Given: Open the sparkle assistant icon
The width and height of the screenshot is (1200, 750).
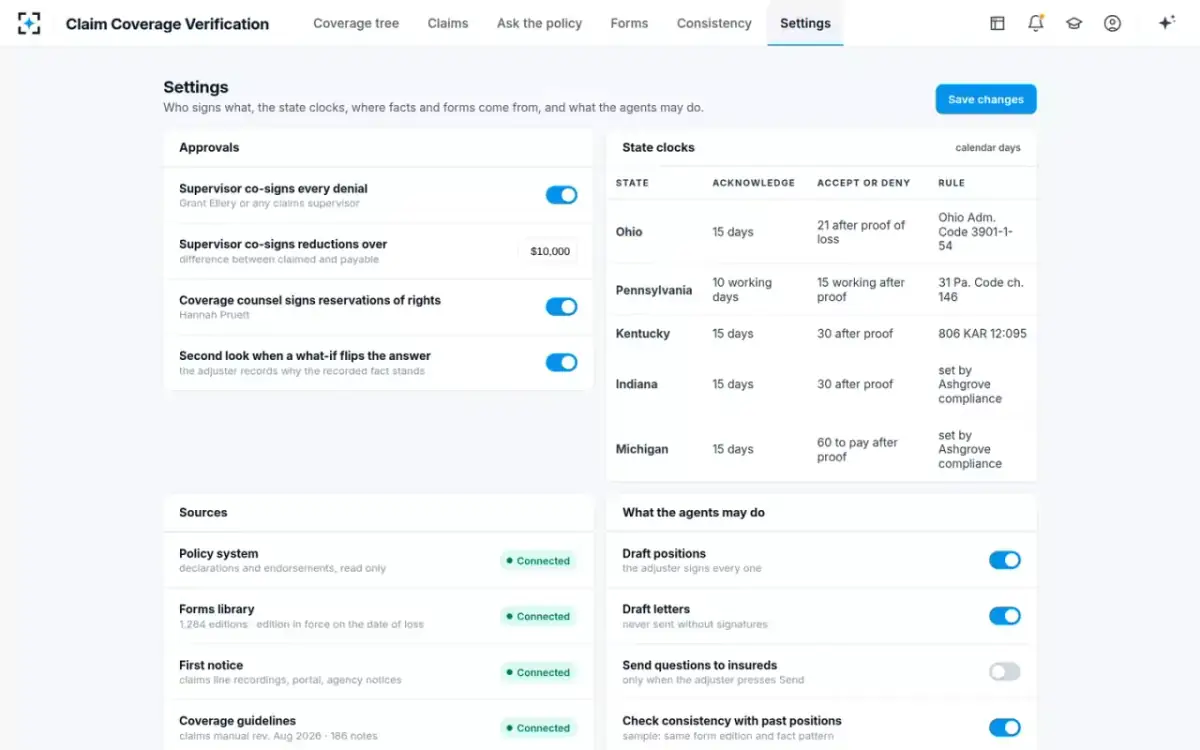Looking at the screenshot, I should [x=1166, y=23].
